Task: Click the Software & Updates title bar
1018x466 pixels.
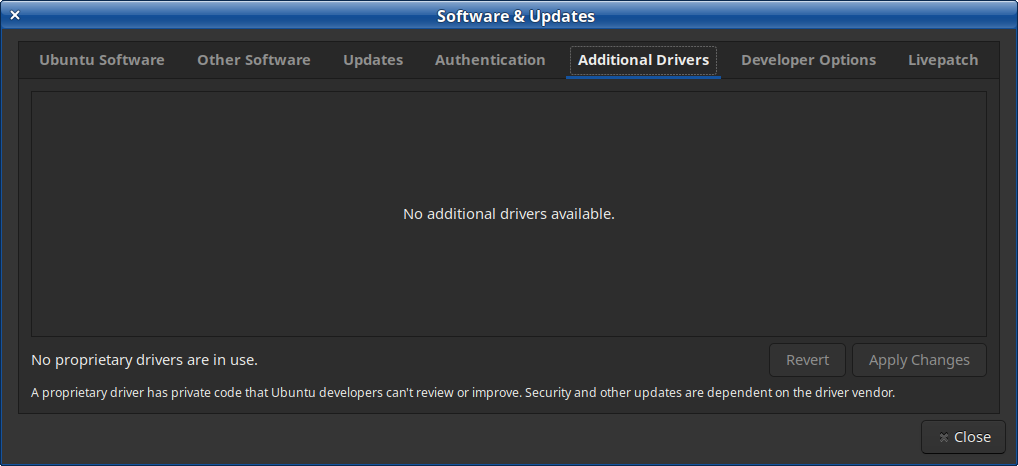Action: coord(515,16)
